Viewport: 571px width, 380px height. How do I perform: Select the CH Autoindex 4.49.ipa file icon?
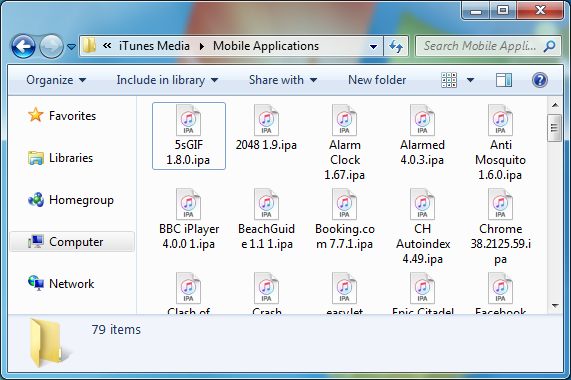coord(422,204)
